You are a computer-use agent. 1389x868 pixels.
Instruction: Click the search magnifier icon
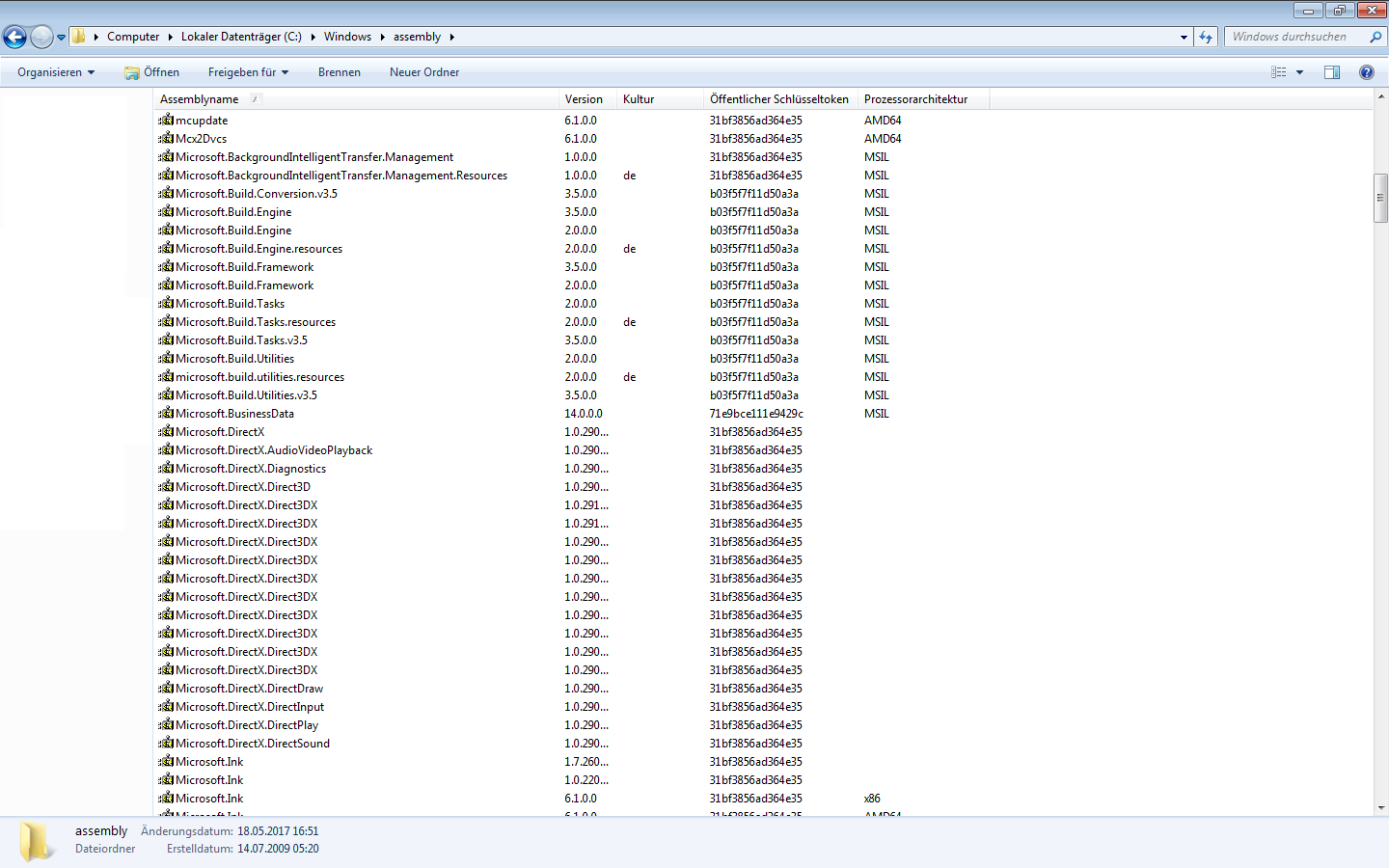coord(1375,37)
